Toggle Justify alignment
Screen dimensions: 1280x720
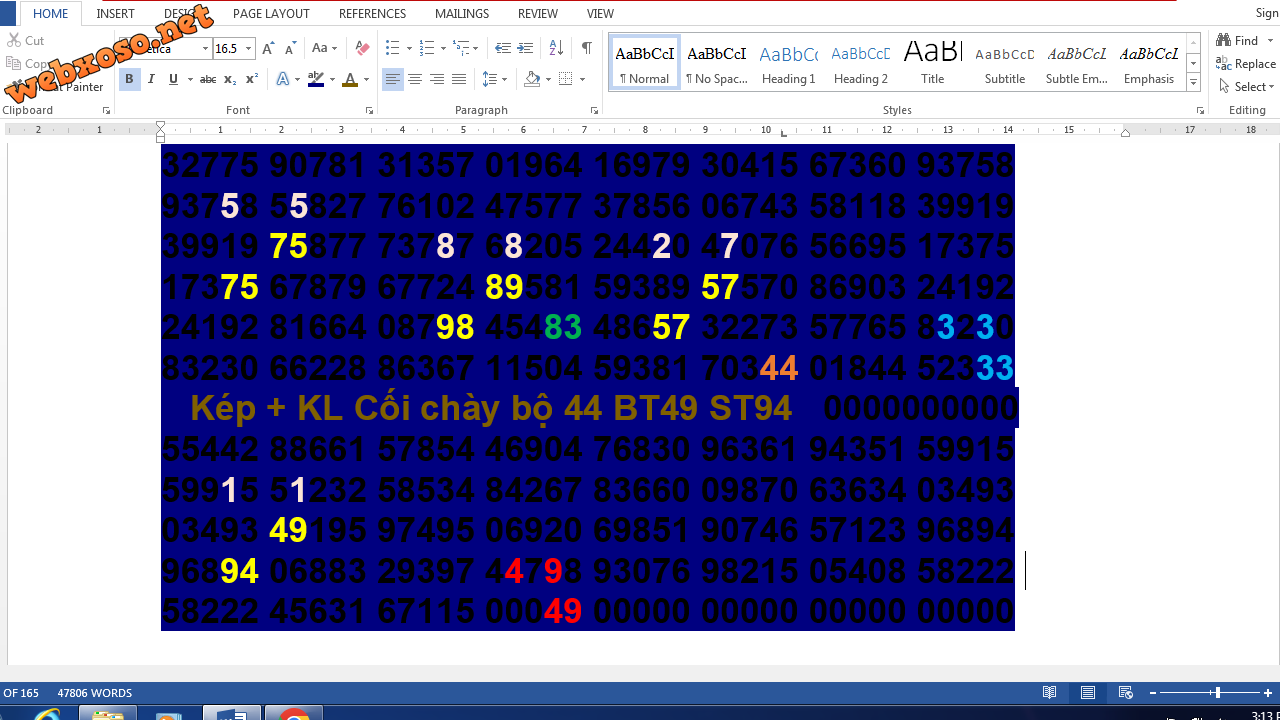459,79
